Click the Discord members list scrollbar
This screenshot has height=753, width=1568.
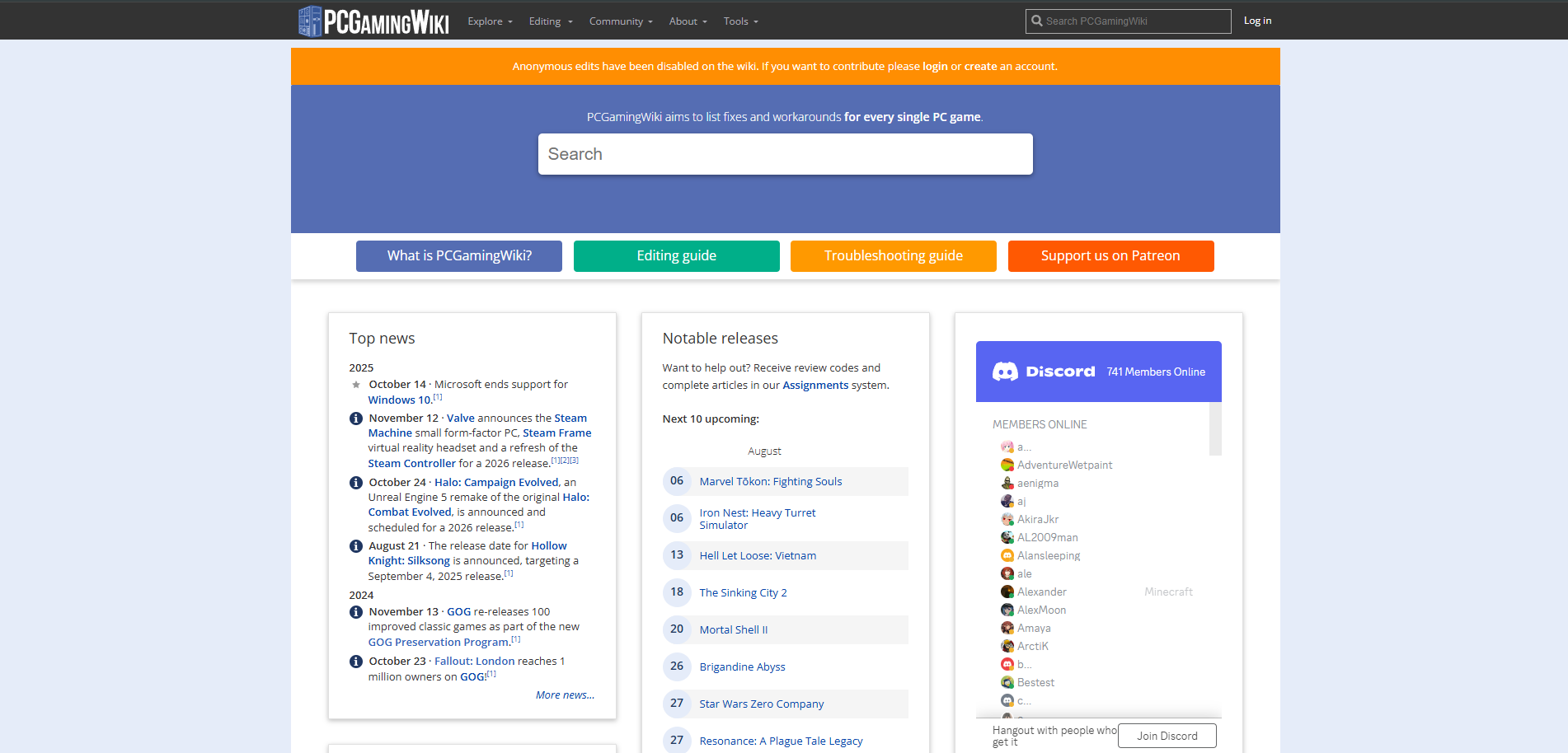point(1215,428)
